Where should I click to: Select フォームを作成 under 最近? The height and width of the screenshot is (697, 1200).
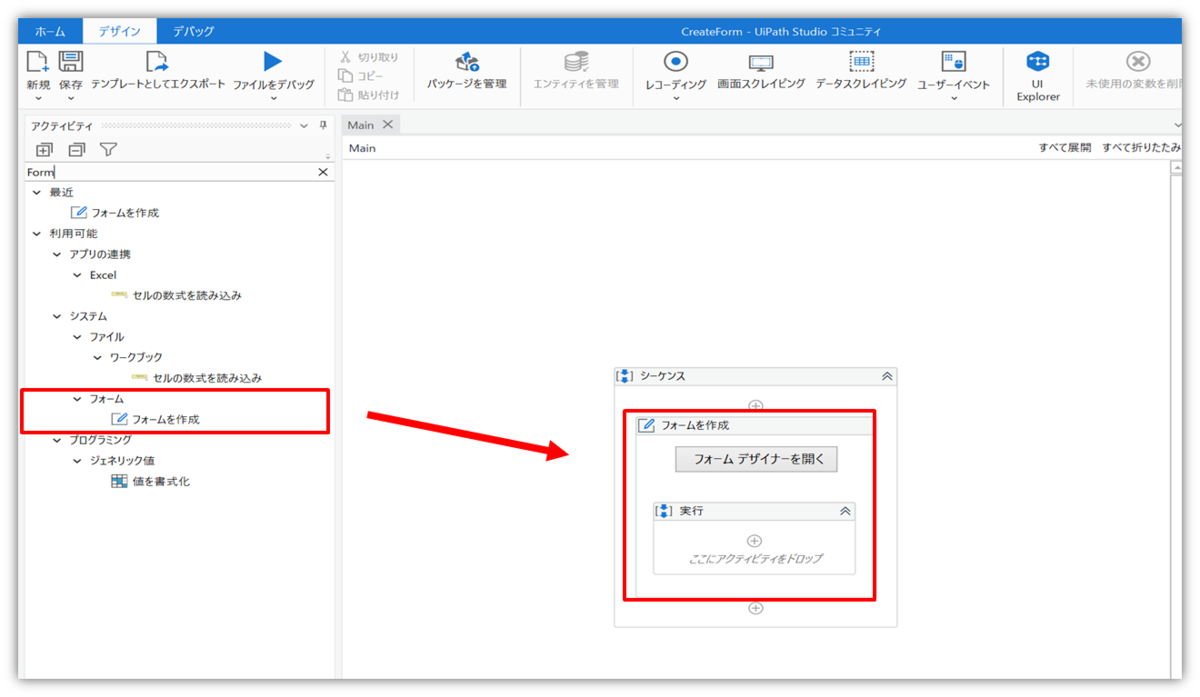(115, 212)
